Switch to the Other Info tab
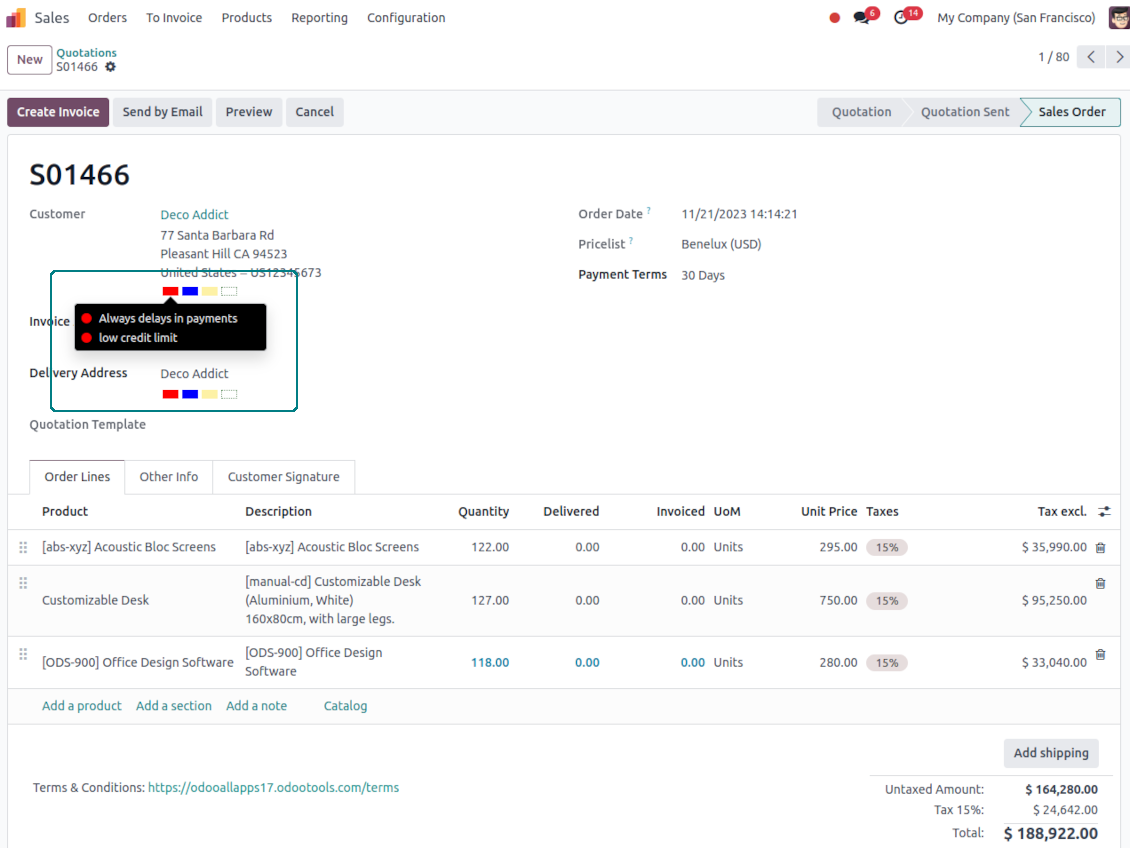 pos(169,477)
